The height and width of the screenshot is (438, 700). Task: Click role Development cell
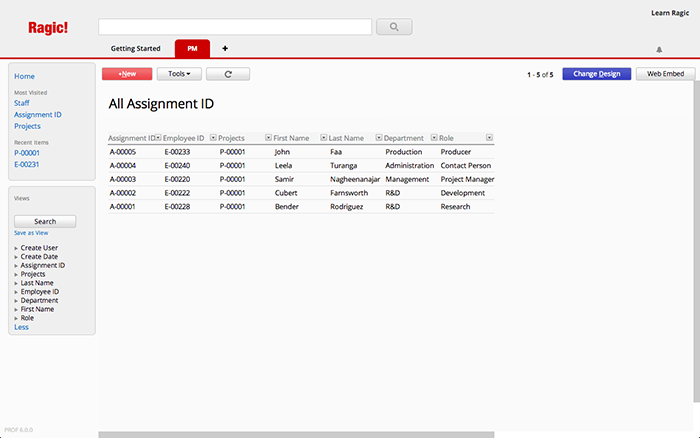tap(462, 193)
